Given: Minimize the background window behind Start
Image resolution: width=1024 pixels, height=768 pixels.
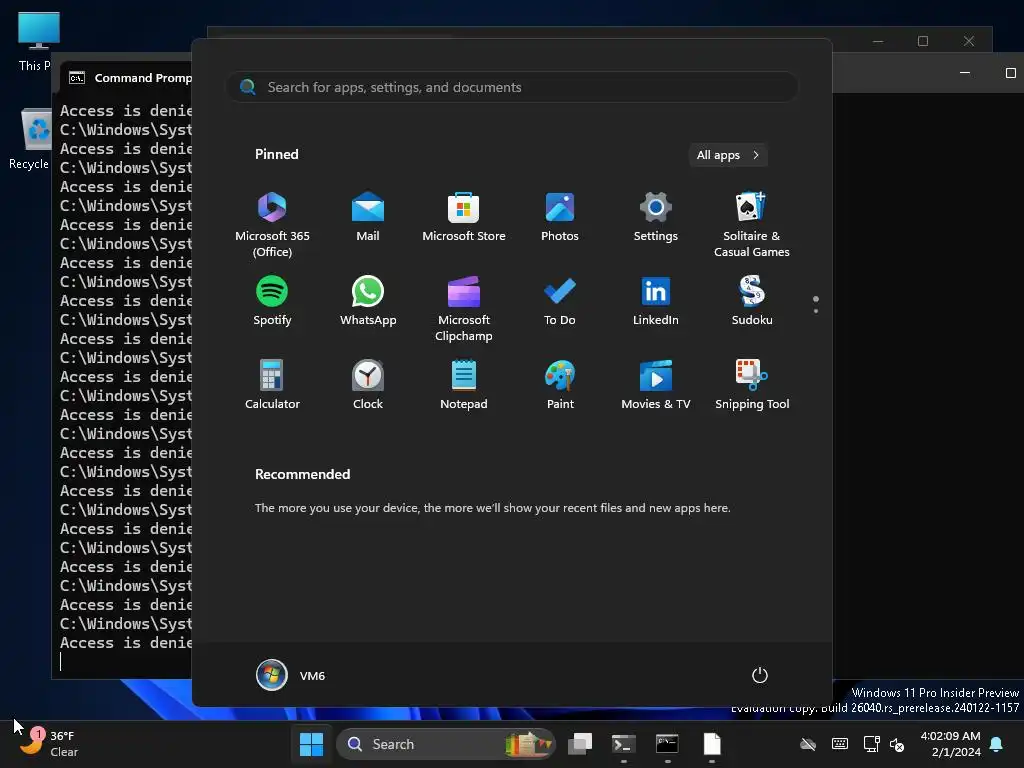Looking at the screenshot, I should coord(878,41).
